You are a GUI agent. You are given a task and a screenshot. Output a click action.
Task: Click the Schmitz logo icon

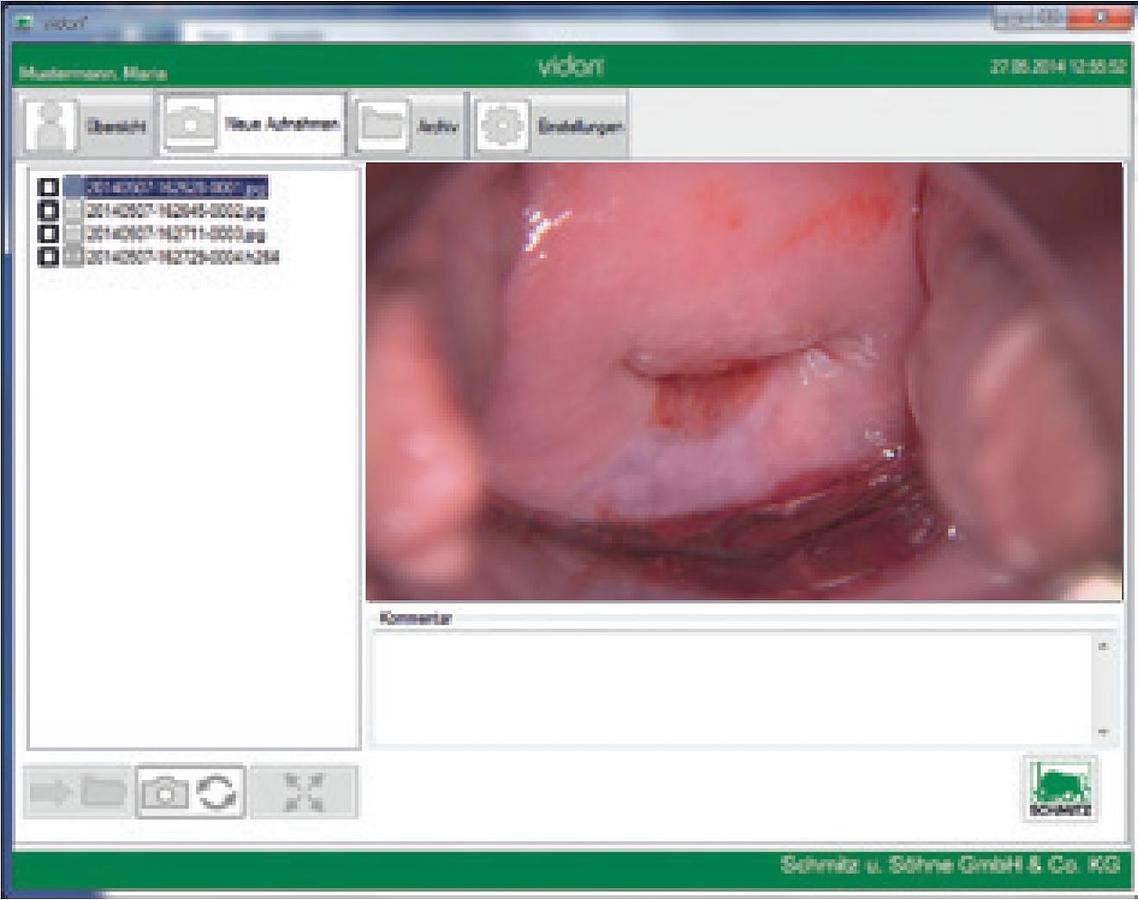1059,790
